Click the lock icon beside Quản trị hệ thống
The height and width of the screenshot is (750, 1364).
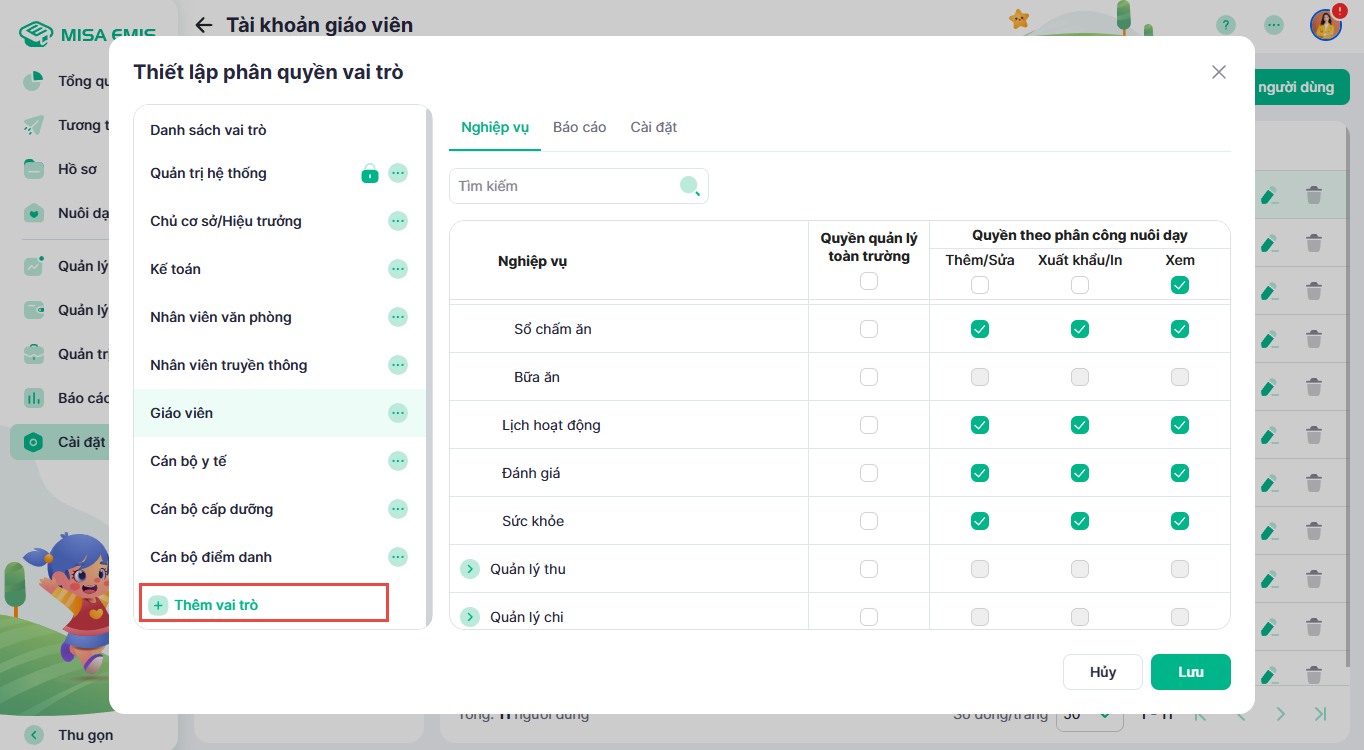coord(370,173)
